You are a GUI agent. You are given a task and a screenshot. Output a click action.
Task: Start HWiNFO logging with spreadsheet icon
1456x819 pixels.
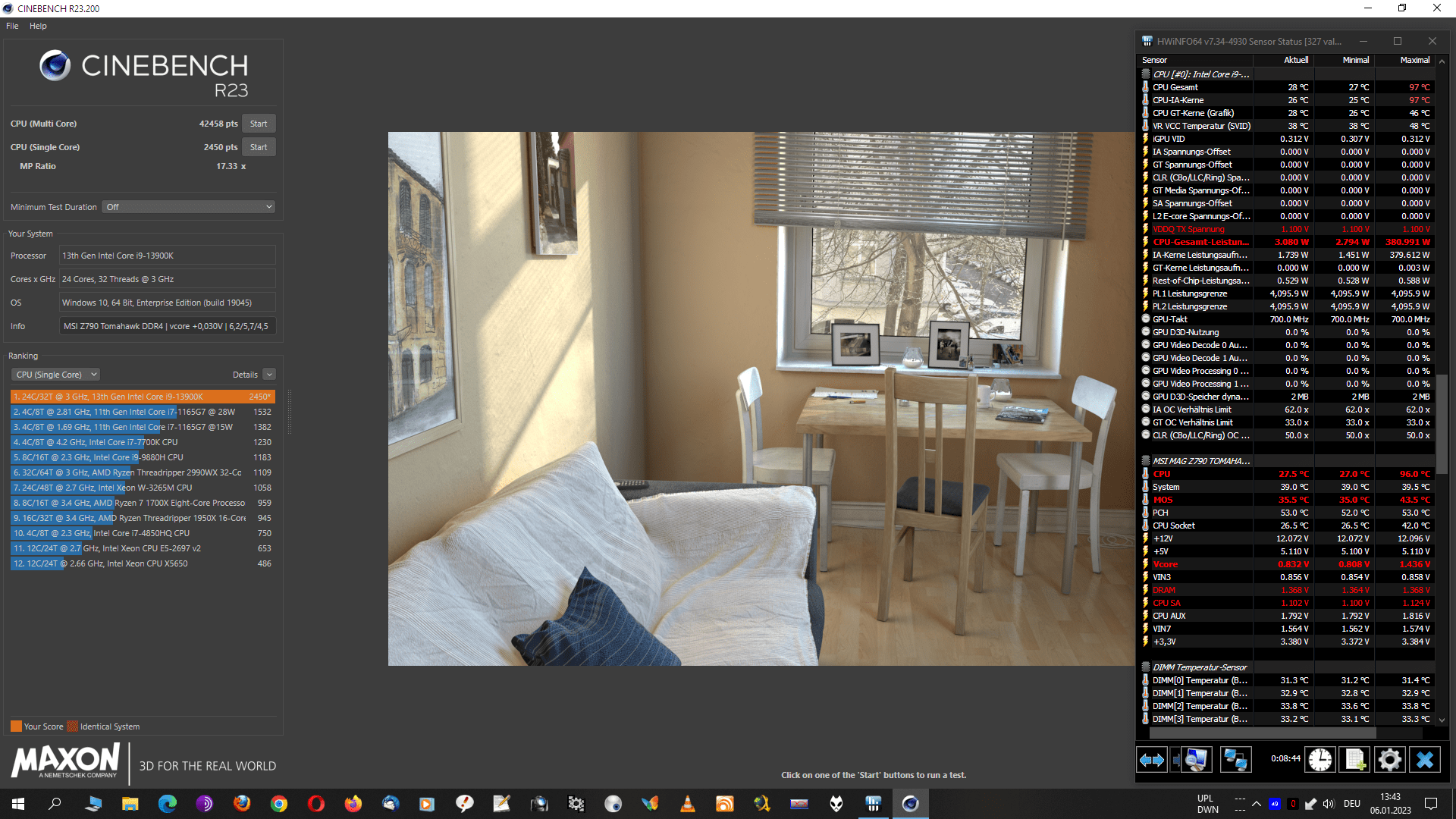click(1355, 759)
